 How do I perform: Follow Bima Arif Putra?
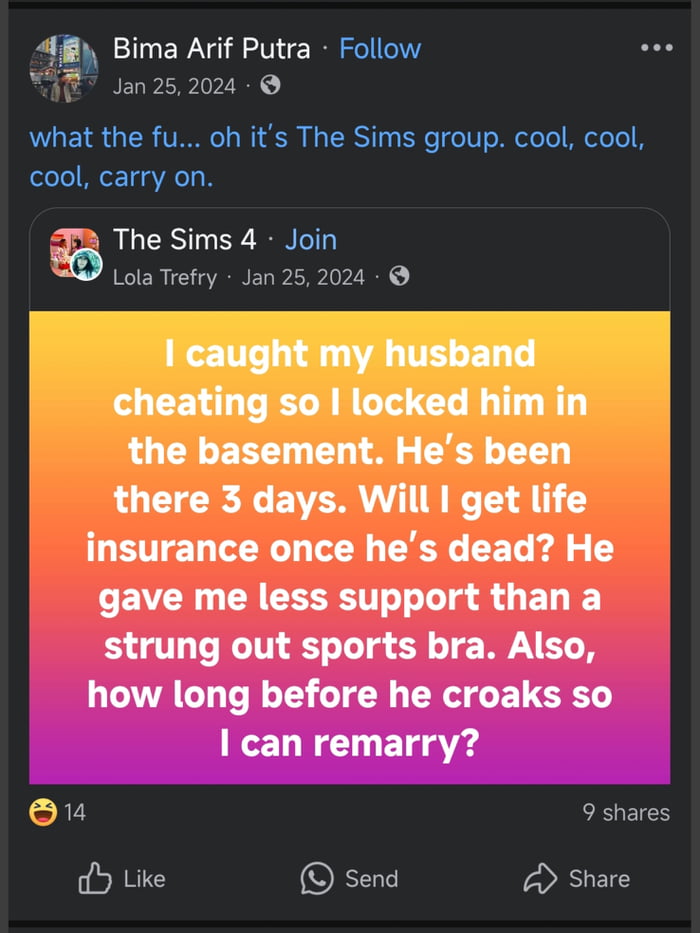click(x=379, y=47)
